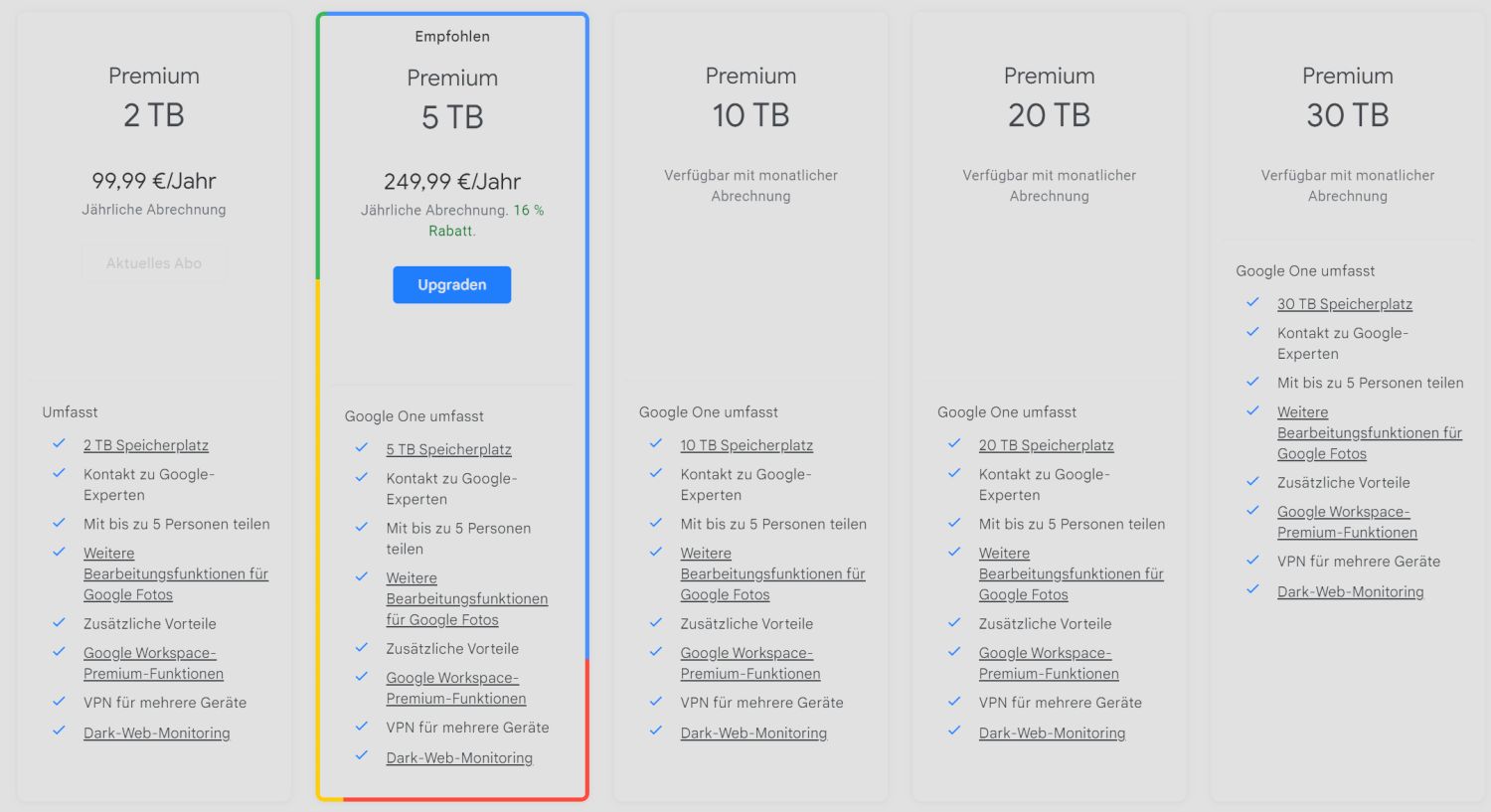The width and height of the screenshot is (1491, 812).
Task: Click checkmark beside Kontakt zu Google-Experten, 20 TB
Action: 954,473
